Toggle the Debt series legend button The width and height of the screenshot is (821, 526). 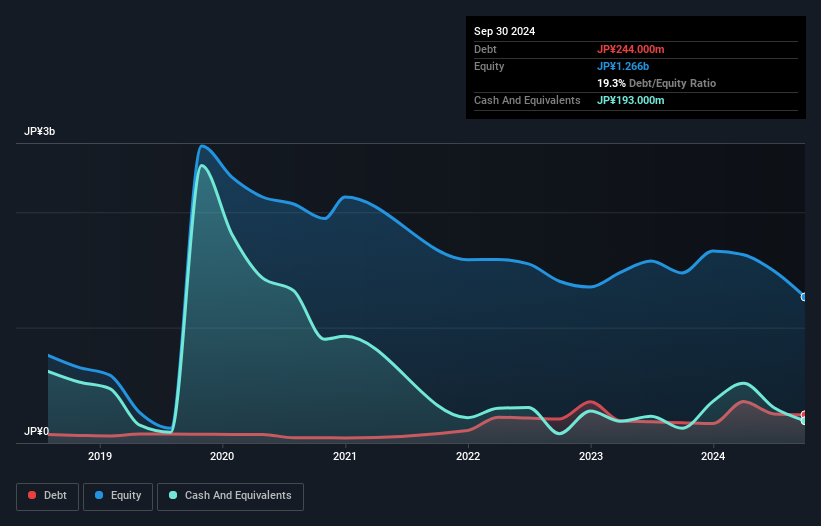click(48, 496)
